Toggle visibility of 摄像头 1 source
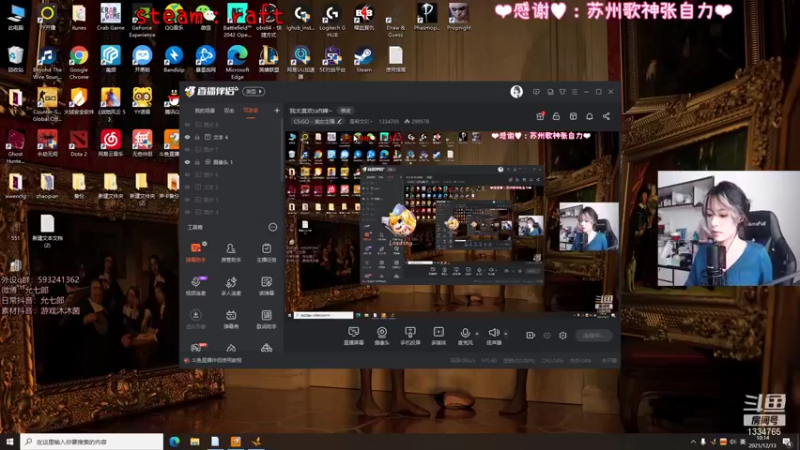Screen dimensions: 800x450 coord(187,162)
